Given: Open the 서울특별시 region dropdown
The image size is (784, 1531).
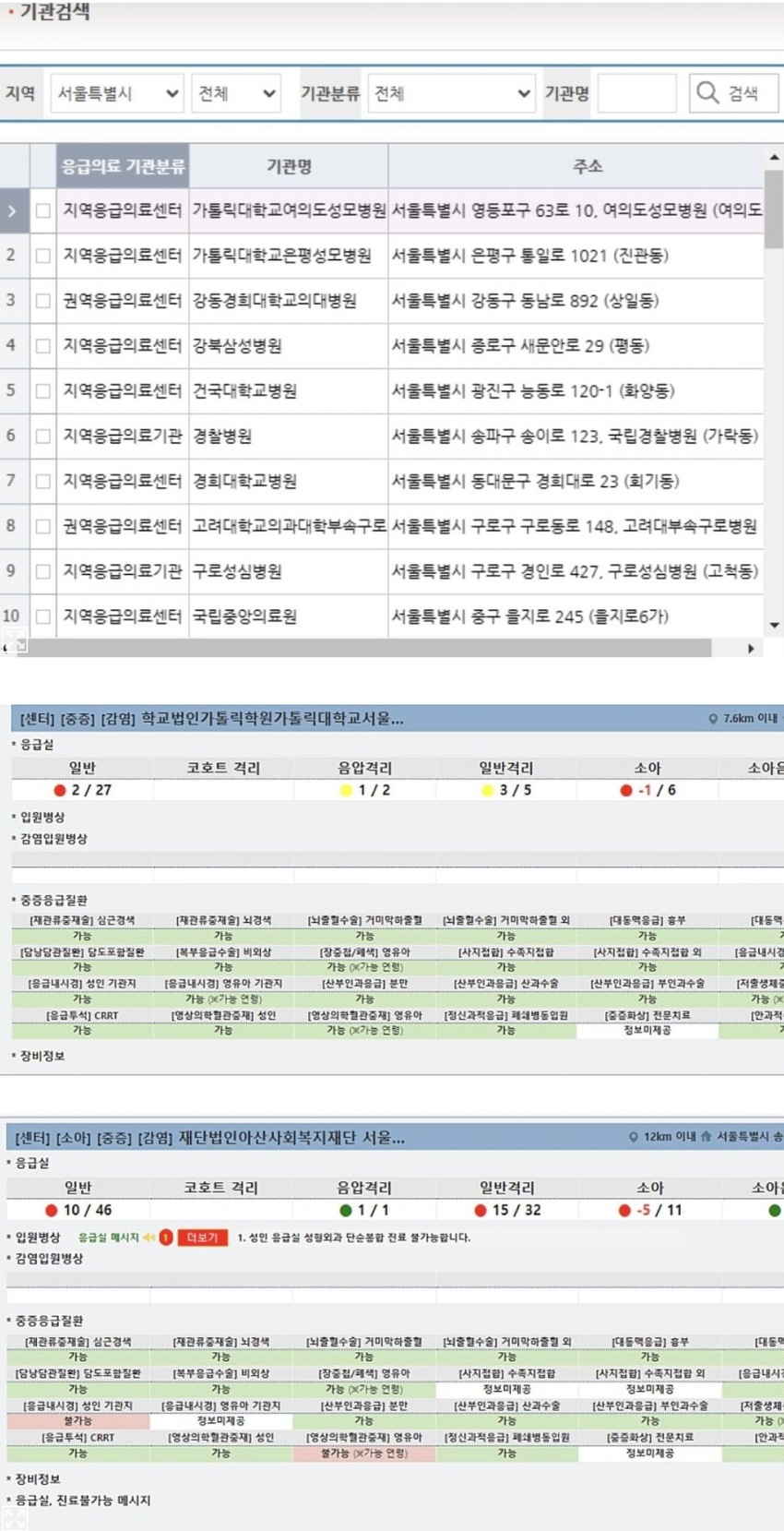Looking at the screenshot, I should point(116,93).
